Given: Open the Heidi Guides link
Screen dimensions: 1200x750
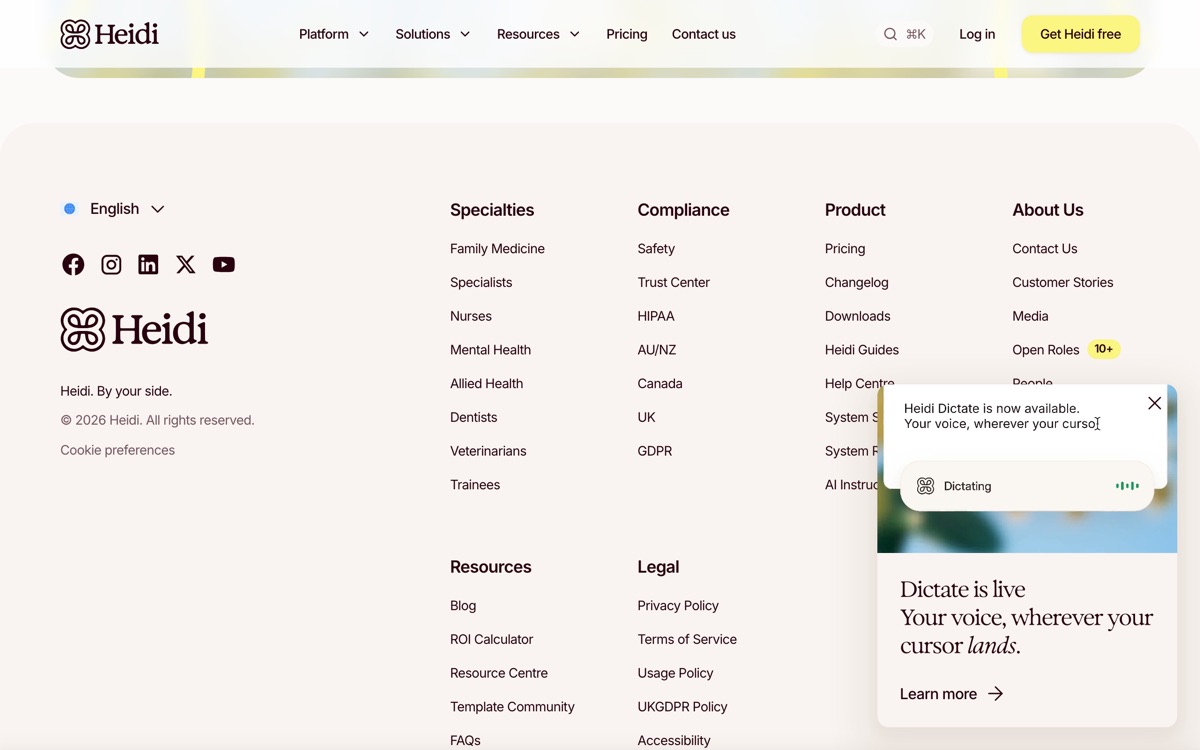Looking at the screenshot, I should tap(862, 350).
